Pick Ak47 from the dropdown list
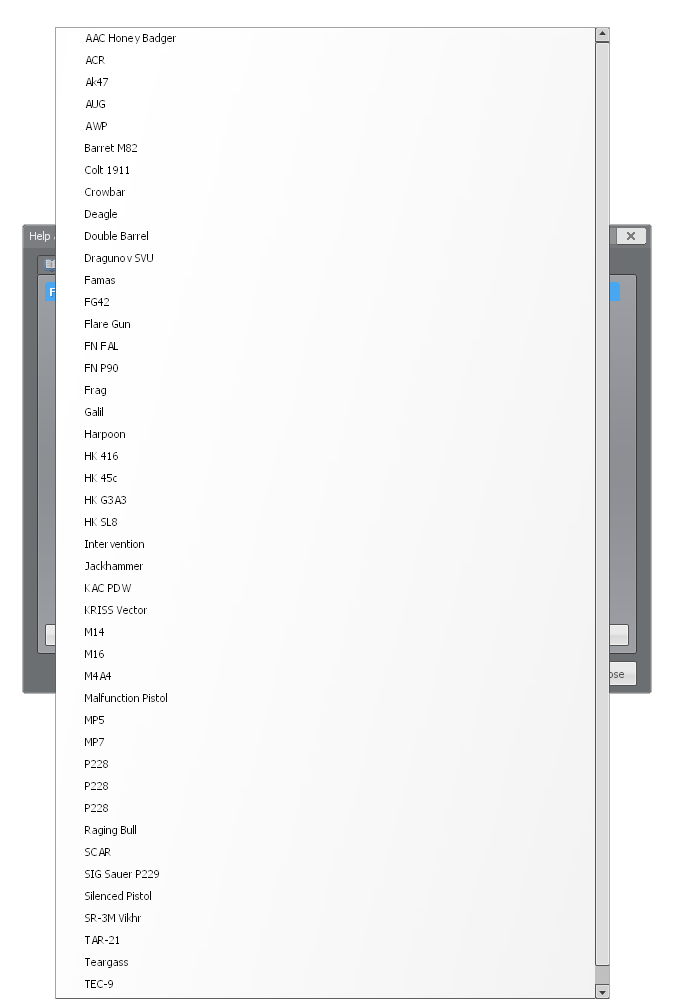Image resolution: width=680 pixels, height=999 pixels. tap(325, 82)
